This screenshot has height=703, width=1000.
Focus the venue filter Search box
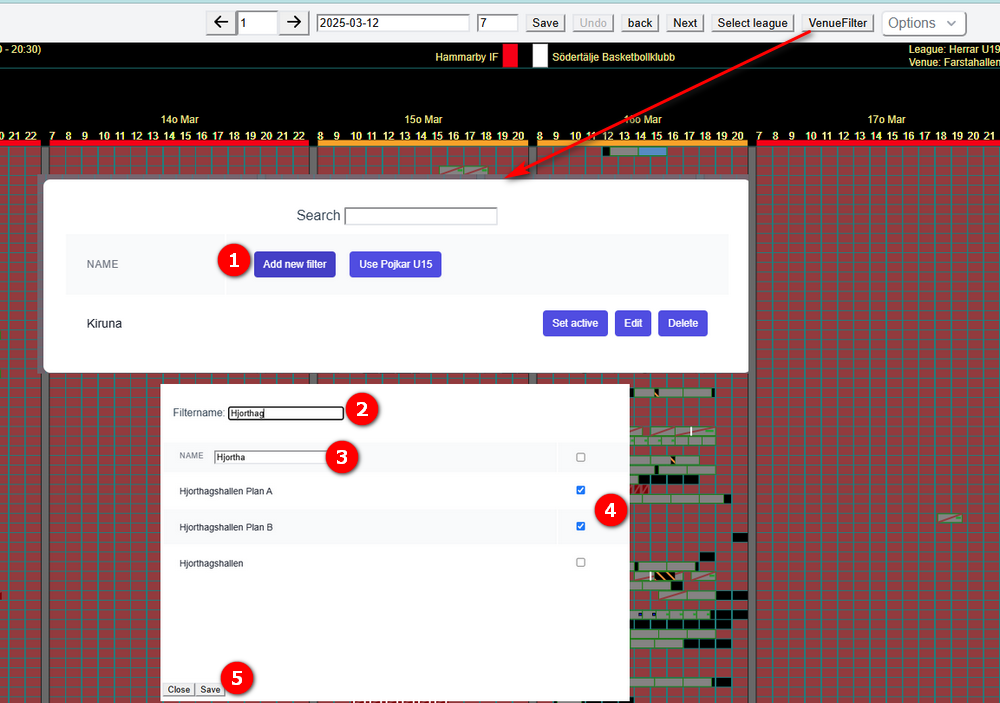(421, 216)
